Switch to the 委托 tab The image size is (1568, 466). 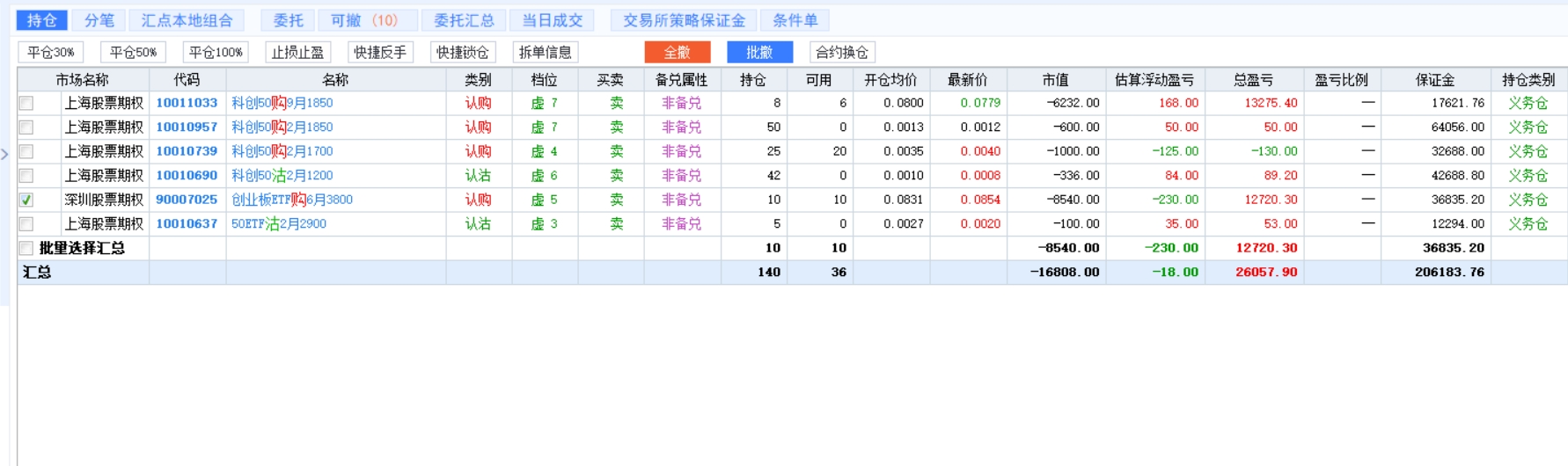[288, 20]
